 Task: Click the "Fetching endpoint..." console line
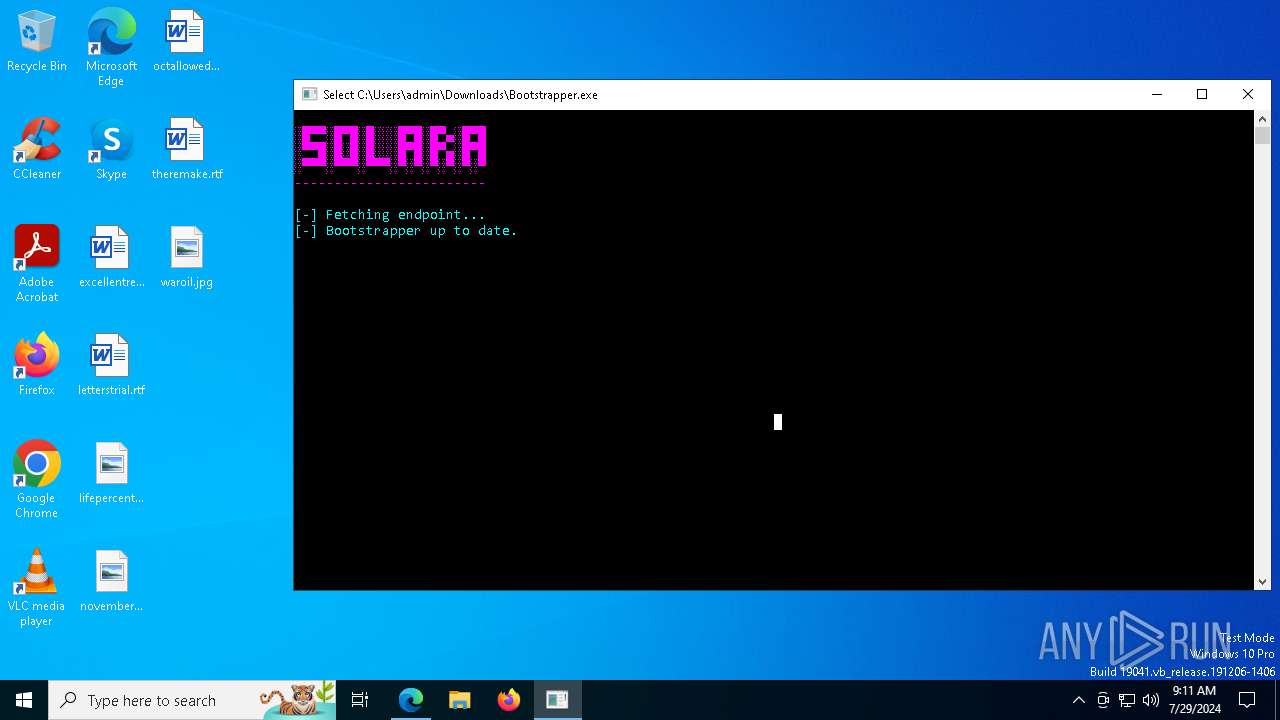pyautogui.click(x=390, y=214)
